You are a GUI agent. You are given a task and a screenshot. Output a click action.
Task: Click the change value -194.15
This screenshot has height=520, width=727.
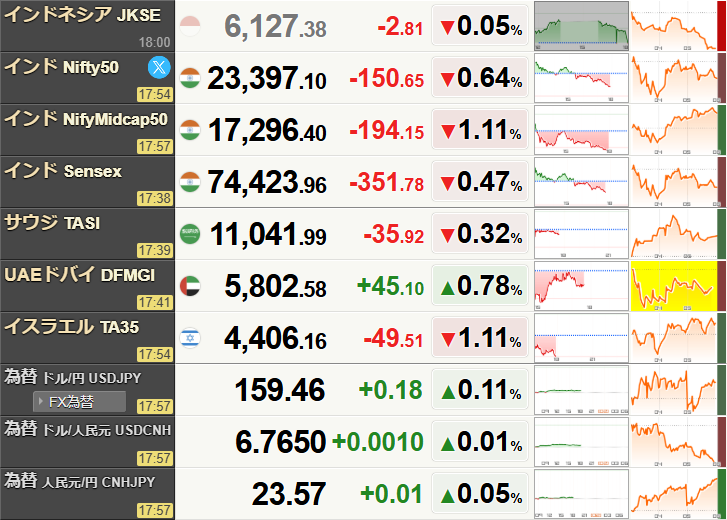click(387, 130)
